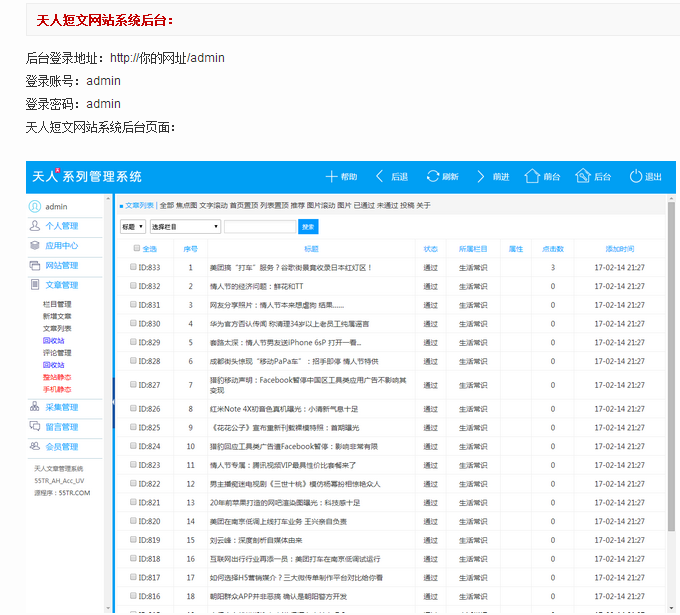
Task: Click the 帮助 (help) plus icon
Action: (332, 177)
